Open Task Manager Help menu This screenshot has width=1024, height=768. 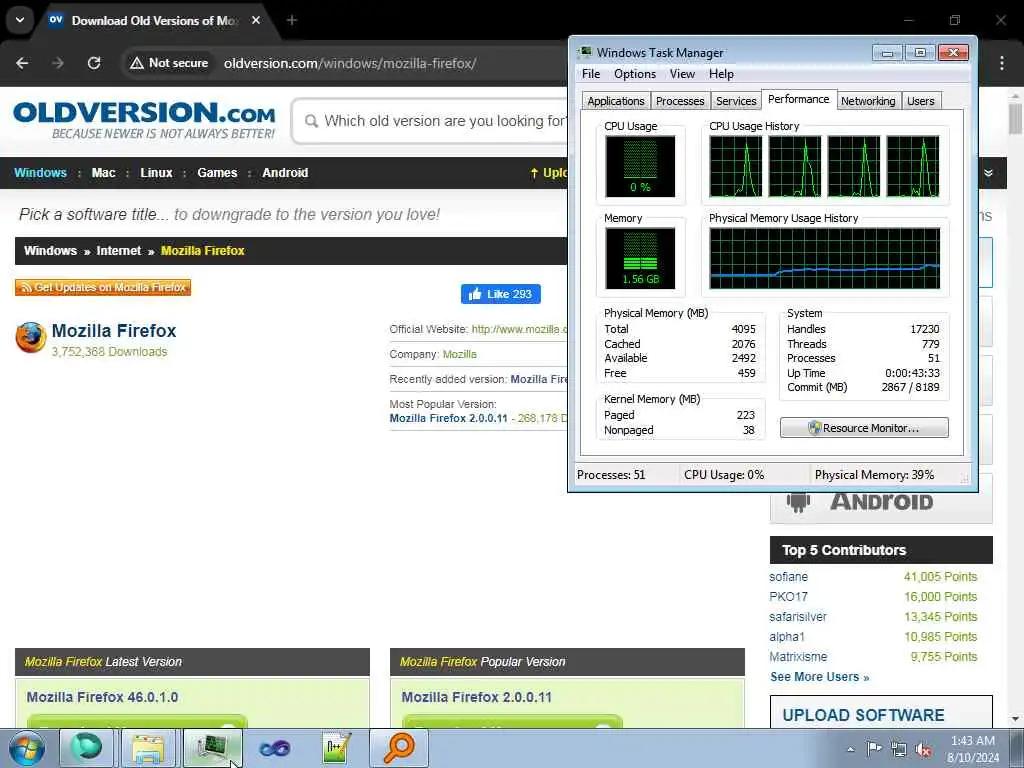pos(722,74)
